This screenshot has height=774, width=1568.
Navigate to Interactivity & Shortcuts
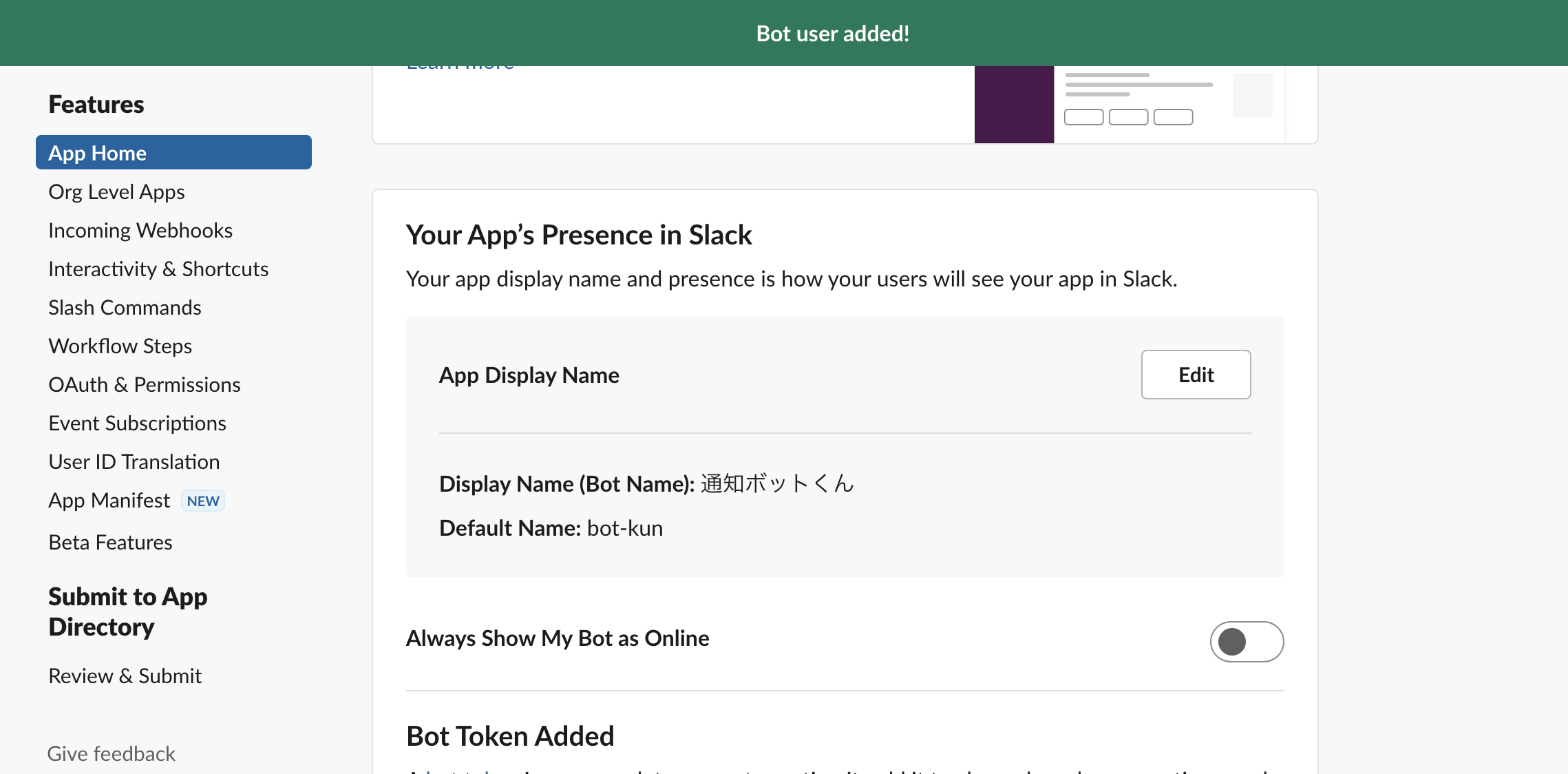pyautogui.click(x=158, y=269)
